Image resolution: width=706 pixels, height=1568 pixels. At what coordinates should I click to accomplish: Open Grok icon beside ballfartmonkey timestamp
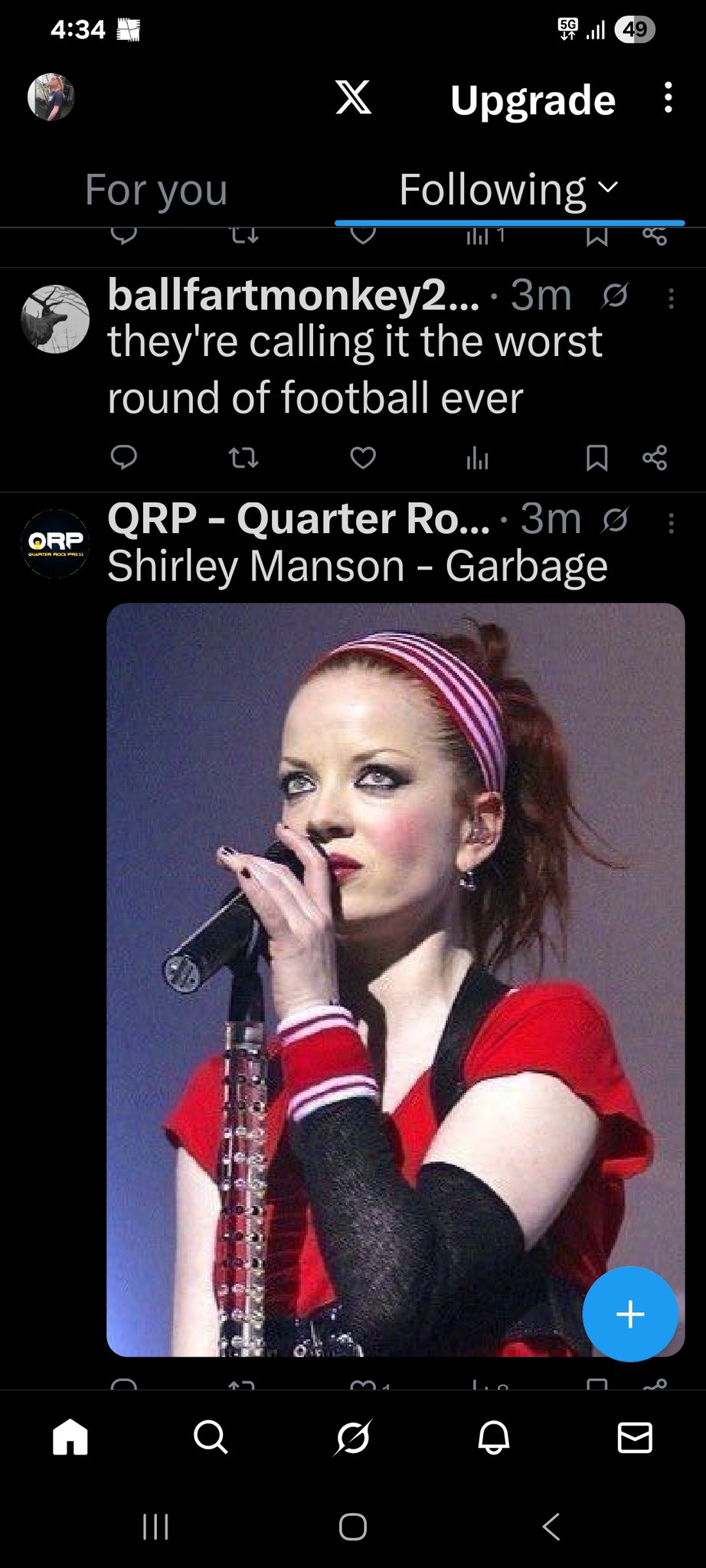point(615,296)
